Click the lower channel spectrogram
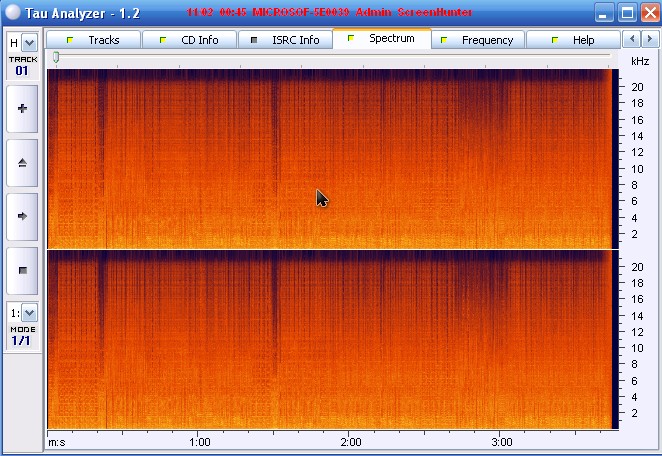662x456 pixels. point(330,340)
